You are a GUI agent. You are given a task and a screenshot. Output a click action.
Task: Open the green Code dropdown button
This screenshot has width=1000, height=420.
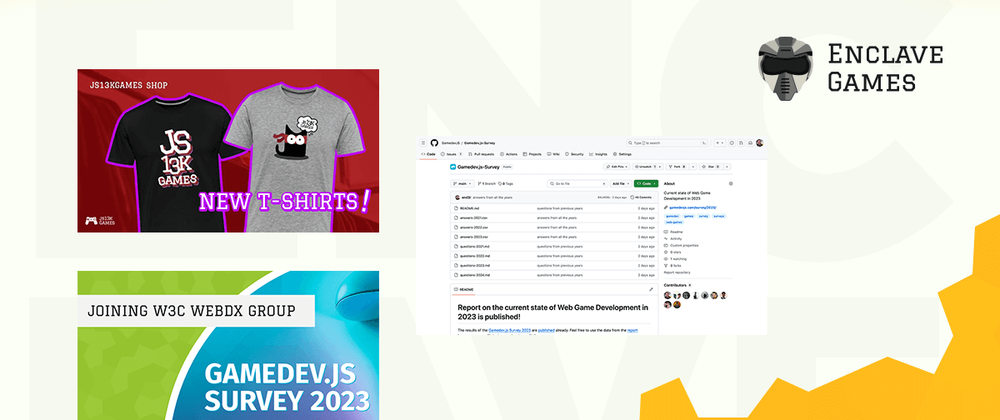tap(645, 184)
